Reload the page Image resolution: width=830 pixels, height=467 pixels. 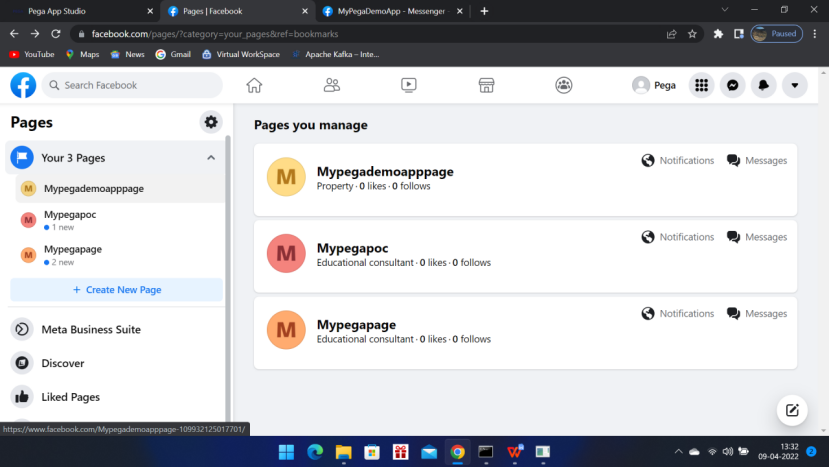pos(56,34)
